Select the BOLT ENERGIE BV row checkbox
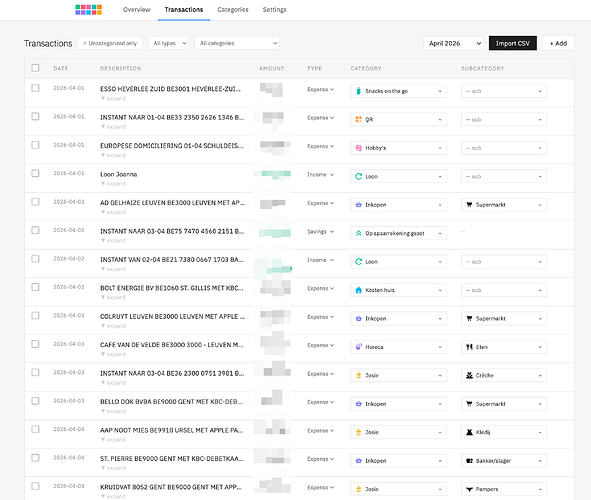591x500 pixels. coord(35,287)
